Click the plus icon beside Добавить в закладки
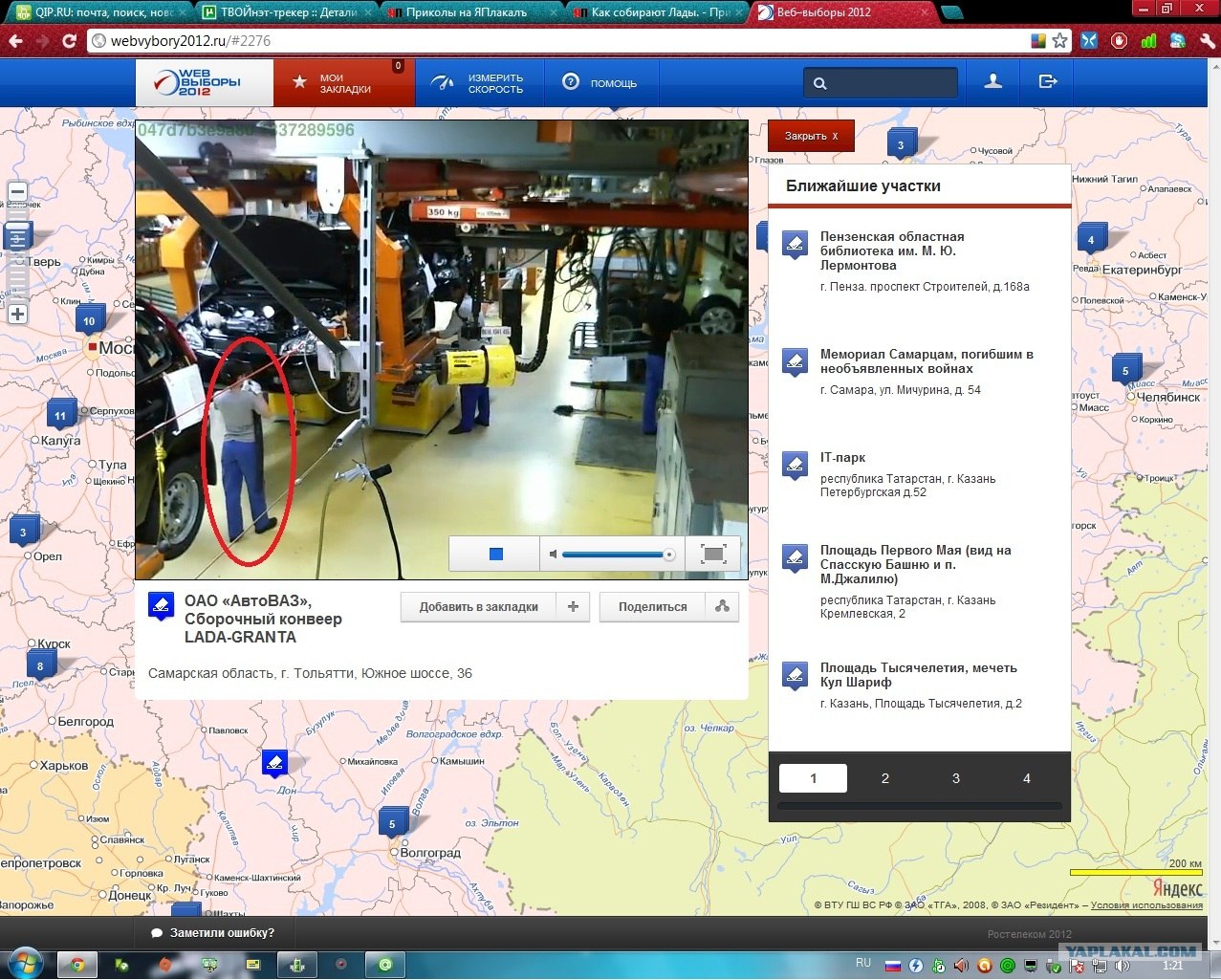 [x=573, y=607]
